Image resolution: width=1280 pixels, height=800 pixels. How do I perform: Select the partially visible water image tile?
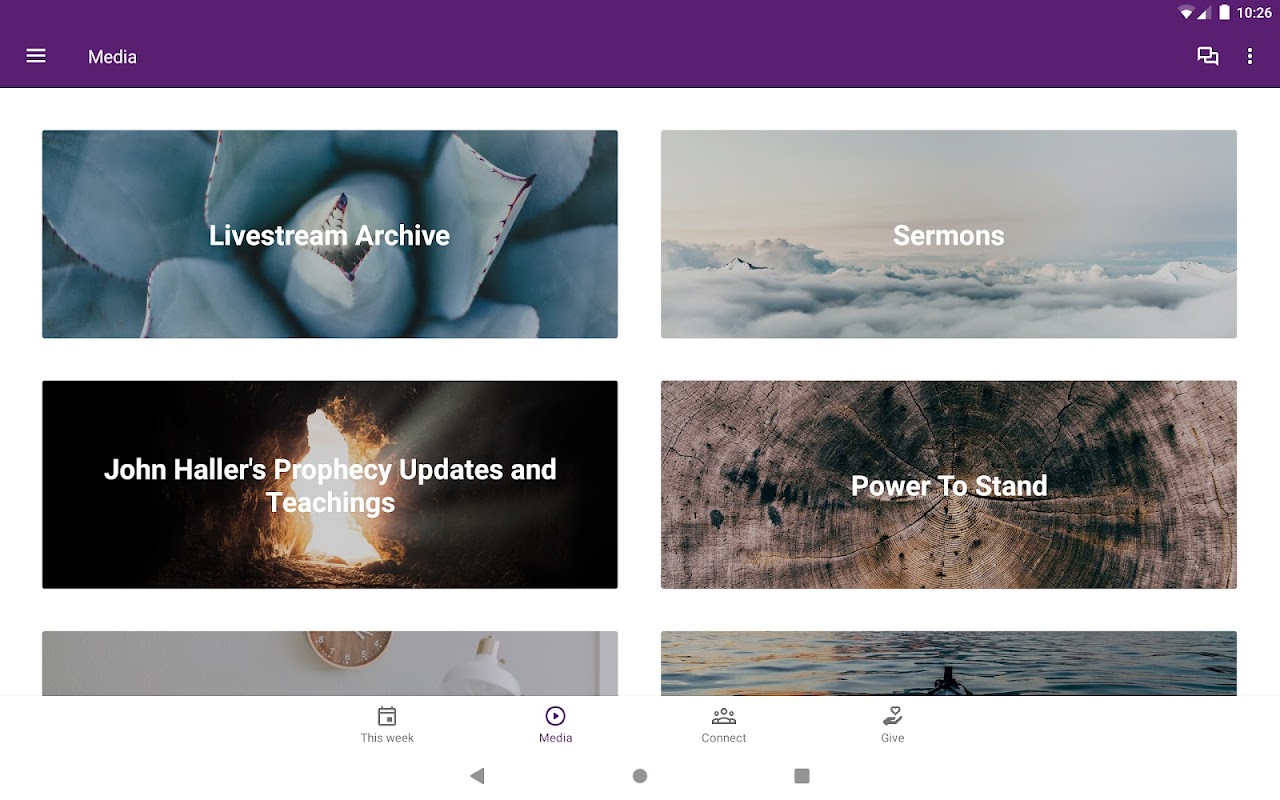click(x=949, y=663)
